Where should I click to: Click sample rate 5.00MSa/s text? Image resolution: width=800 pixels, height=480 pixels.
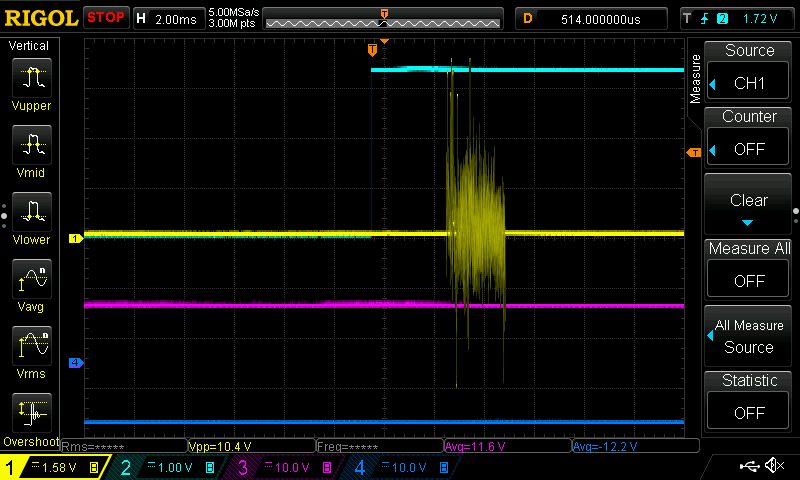(234, 12)
